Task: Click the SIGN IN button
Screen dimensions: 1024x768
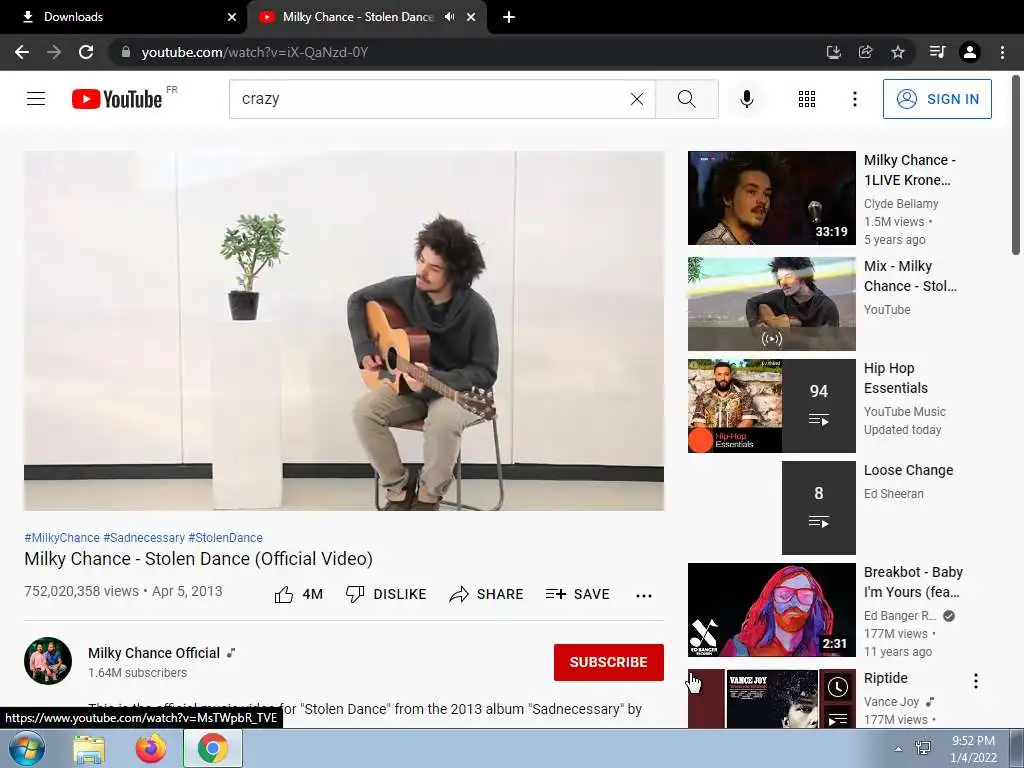Action: [937, 99]
